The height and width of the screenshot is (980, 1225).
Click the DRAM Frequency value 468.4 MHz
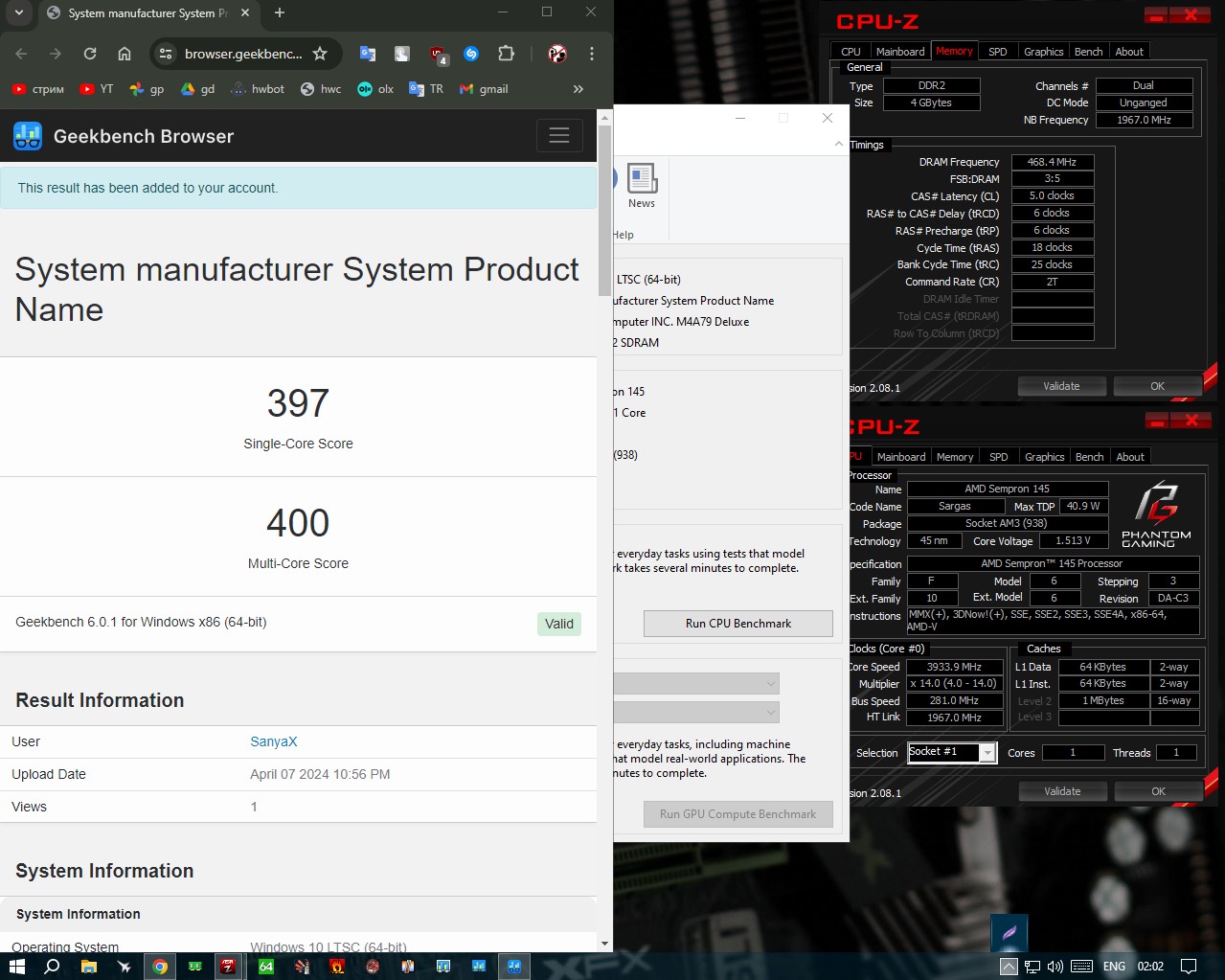[x=1053, y=162]
